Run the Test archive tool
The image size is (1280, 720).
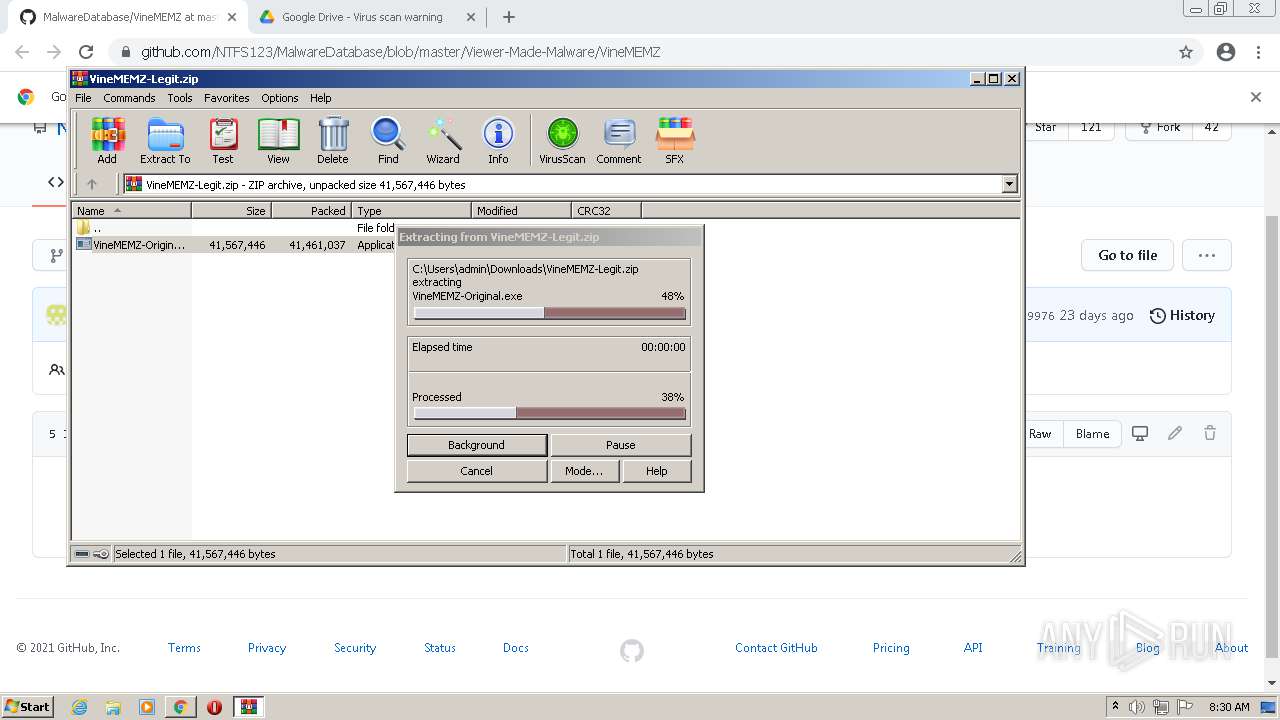coord(223,140)
